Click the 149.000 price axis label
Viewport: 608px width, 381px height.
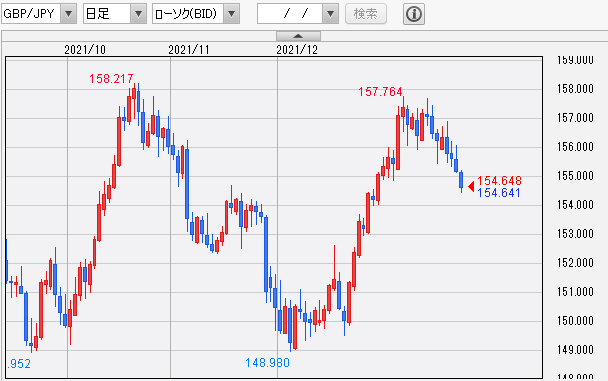(575, 350)
